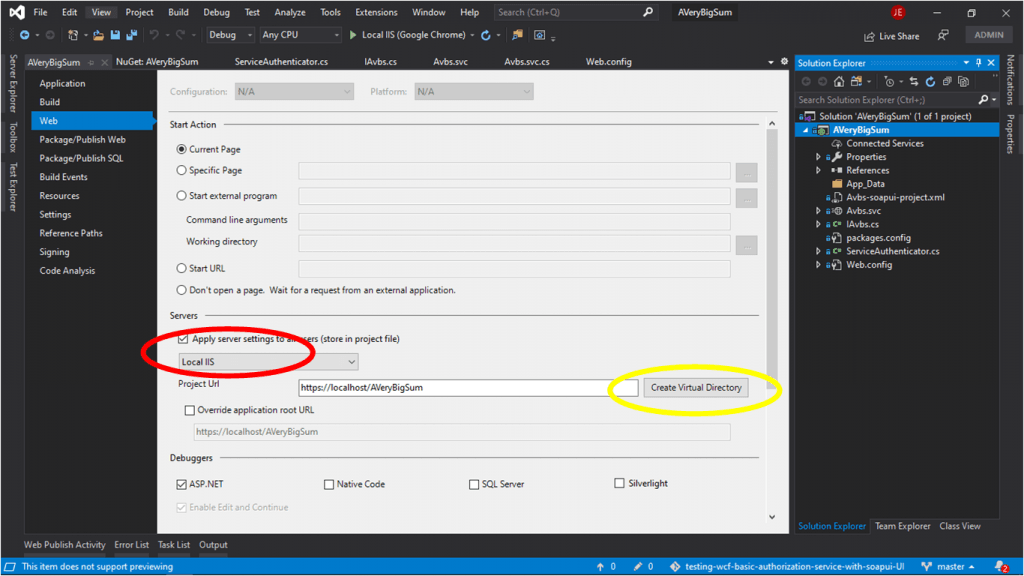Viewport: 1024px width, 576px height.
Task: Click Collapse All icon in Solution Explorer
Action: pyautogui.click(x=947, y=82)
